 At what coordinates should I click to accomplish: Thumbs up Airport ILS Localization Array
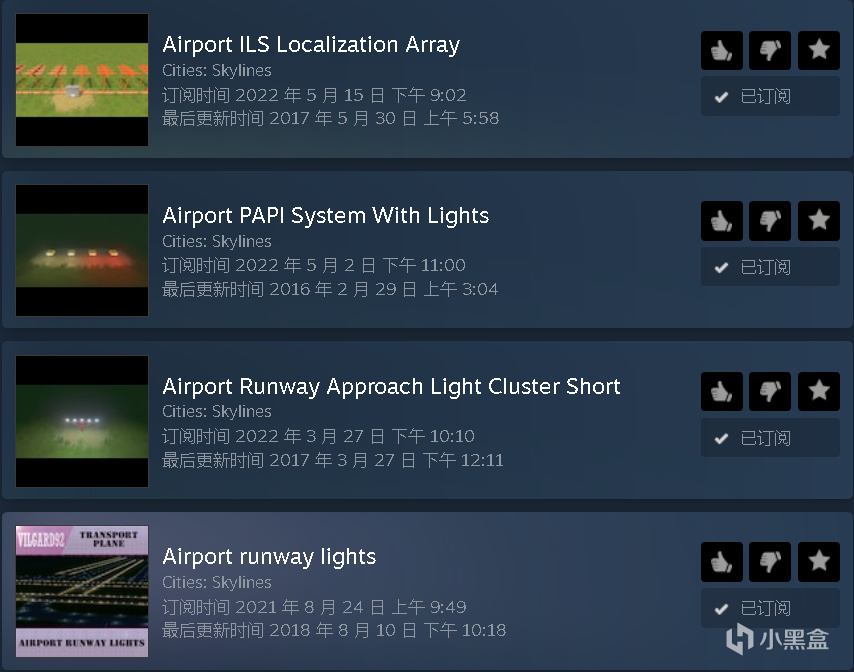pos(722,51)
